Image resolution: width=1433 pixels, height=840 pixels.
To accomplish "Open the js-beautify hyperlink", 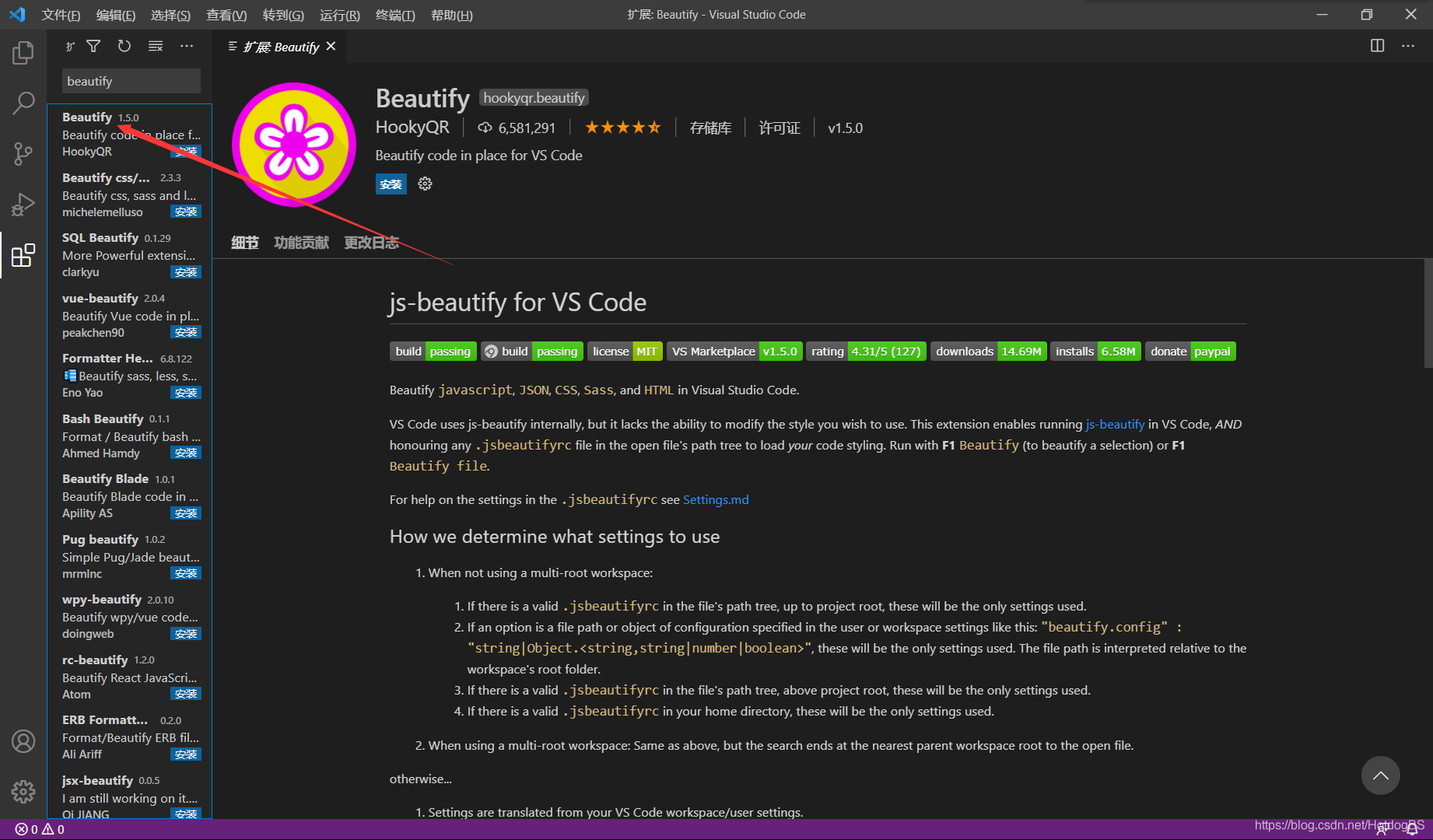I will (x=1115, y=424).
